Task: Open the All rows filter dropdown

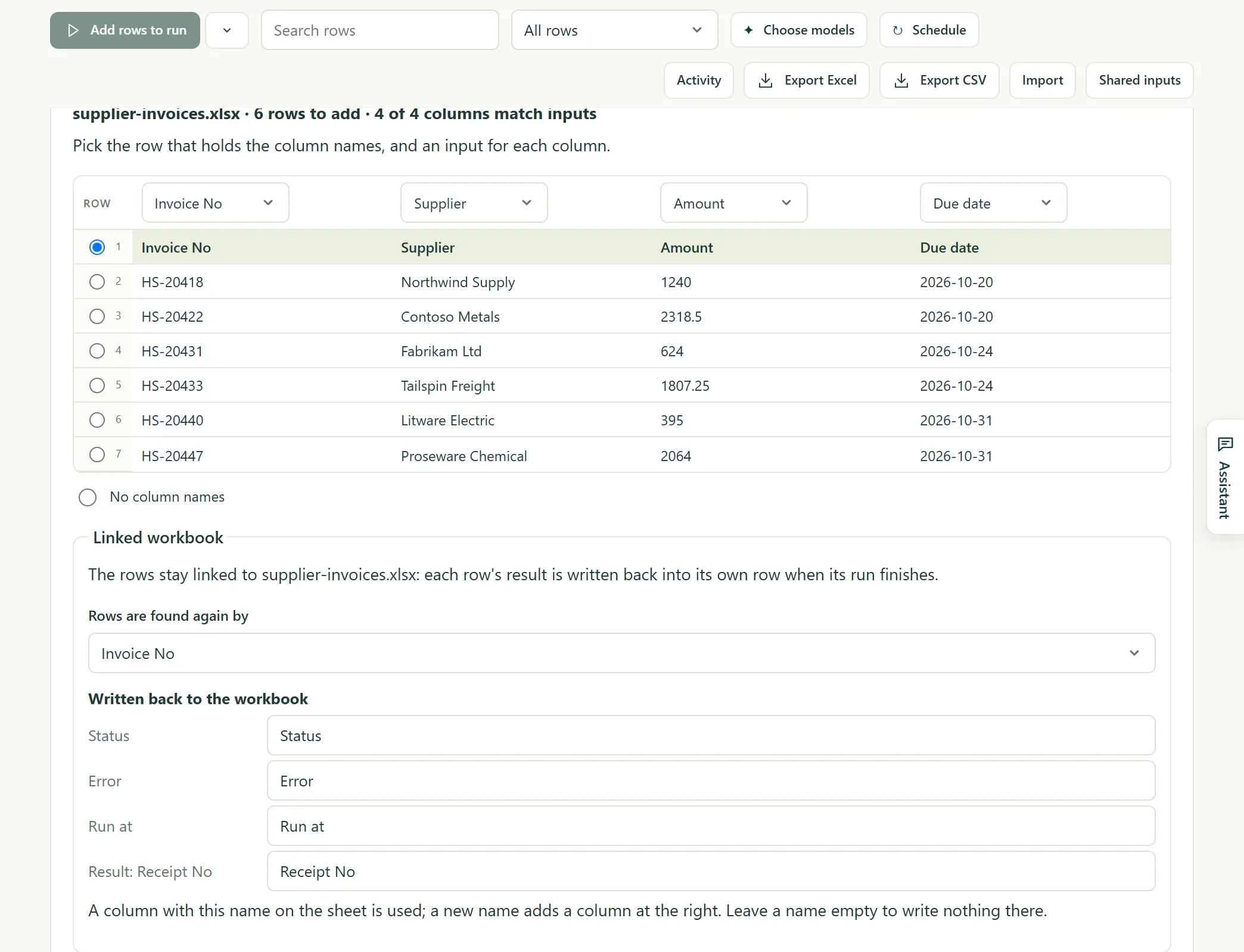Action: click(x=614, y=30)
